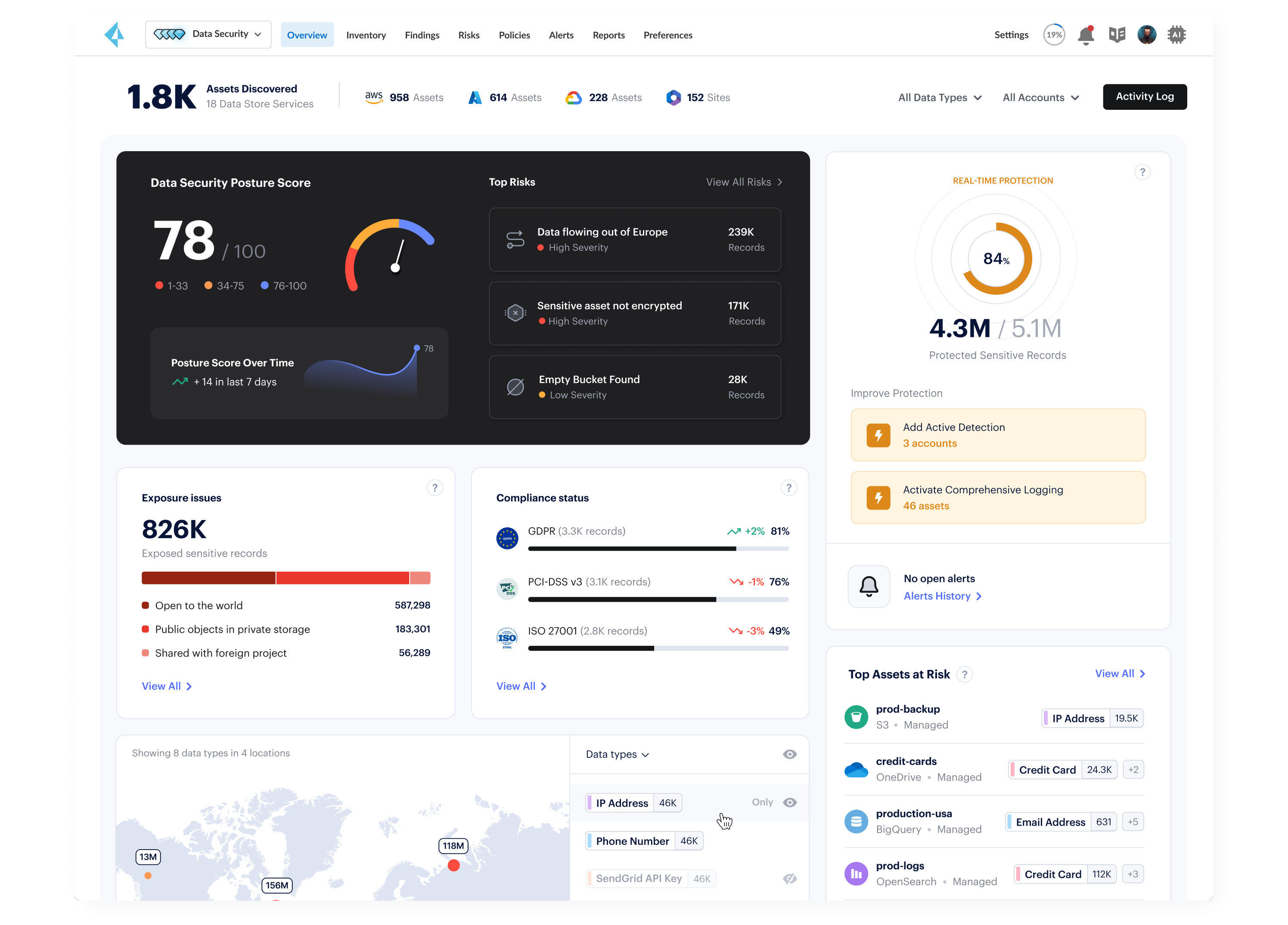Screen dimensions: 1288x925
Task: Click the Exposure issues help icon
Action: pyautogui.click(x=435, y=488)
